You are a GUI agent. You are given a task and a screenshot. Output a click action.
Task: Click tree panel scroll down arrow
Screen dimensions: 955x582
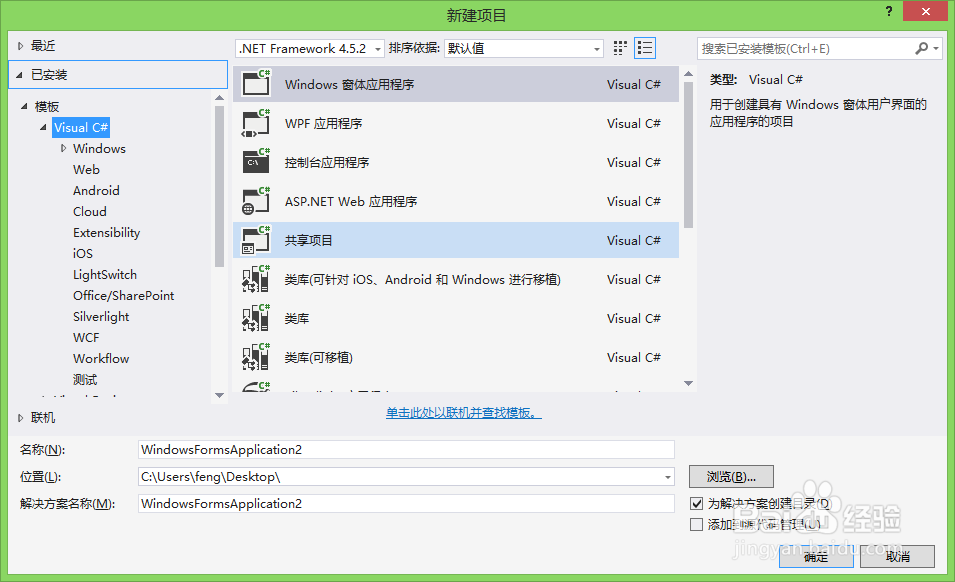(219, 396)
